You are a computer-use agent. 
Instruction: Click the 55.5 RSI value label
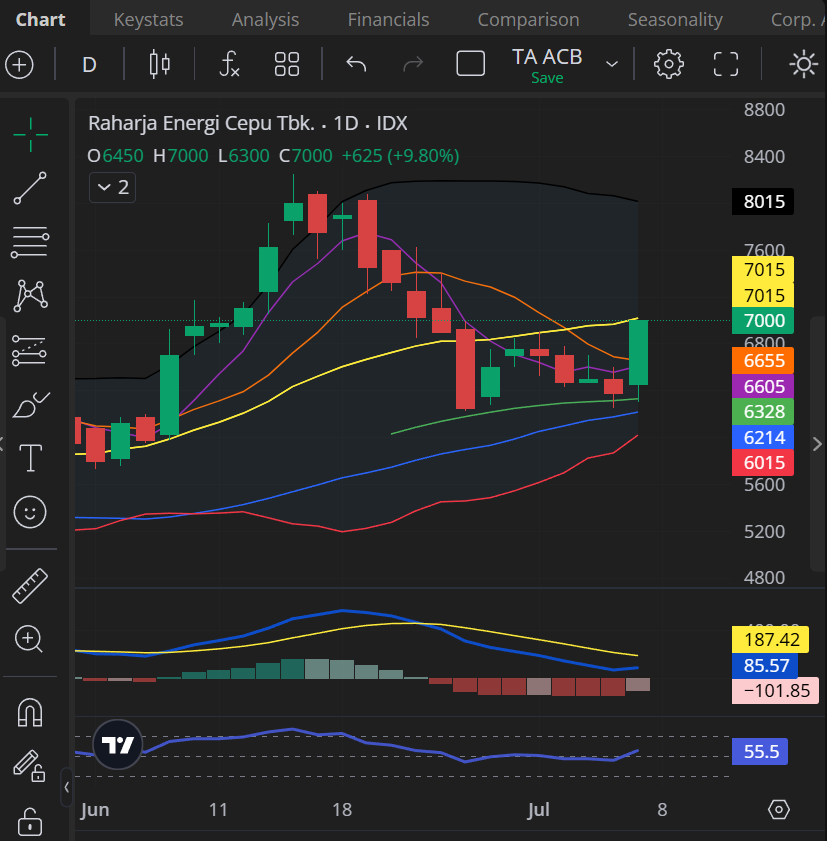pyautogui.click(x=759, y=751)
